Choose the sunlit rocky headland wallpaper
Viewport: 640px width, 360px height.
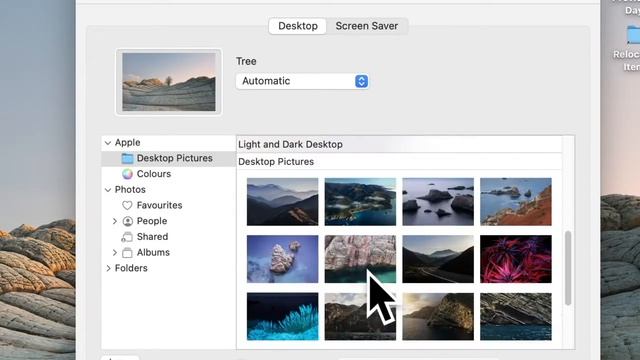click(438, 316)
